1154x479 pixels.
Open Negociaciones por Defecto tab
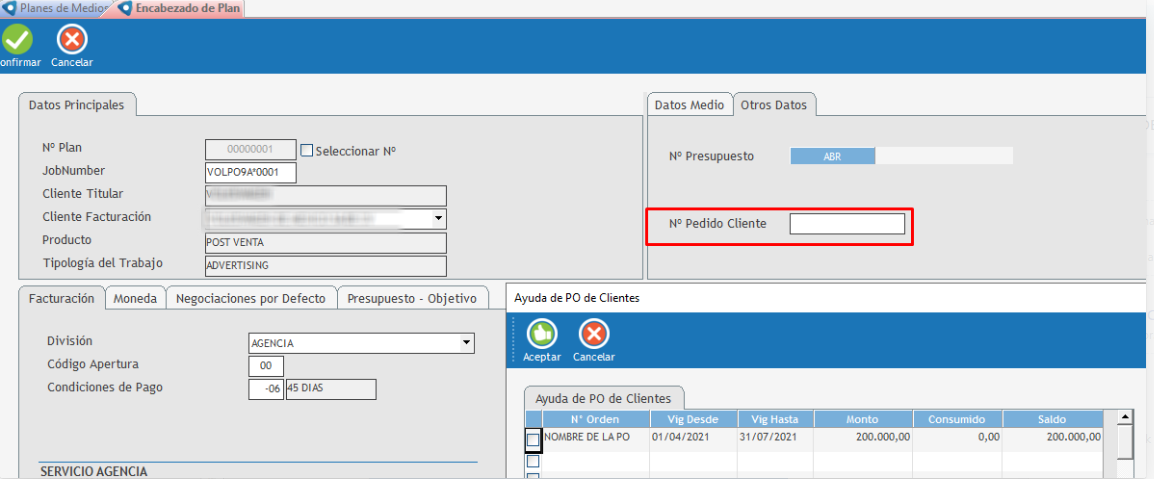coord(250,298)
